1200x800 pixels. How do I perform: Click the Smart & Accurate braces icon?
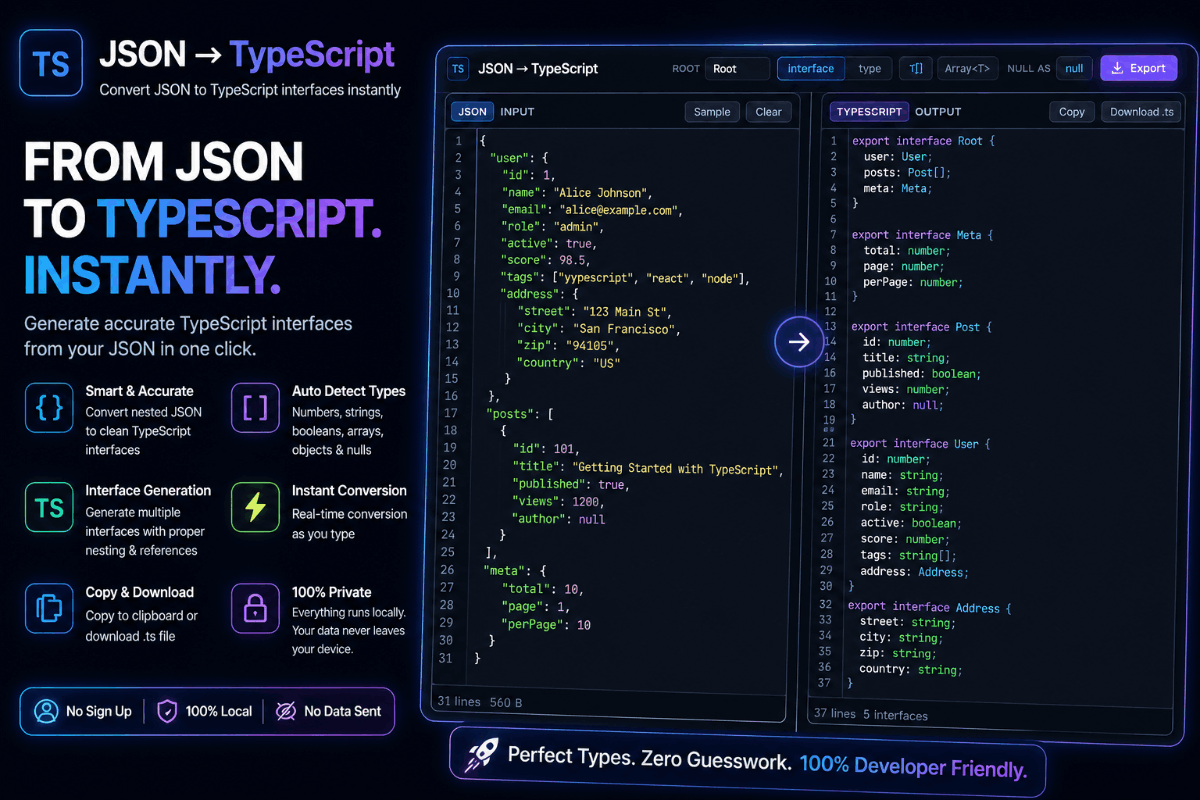coord(49,407)
